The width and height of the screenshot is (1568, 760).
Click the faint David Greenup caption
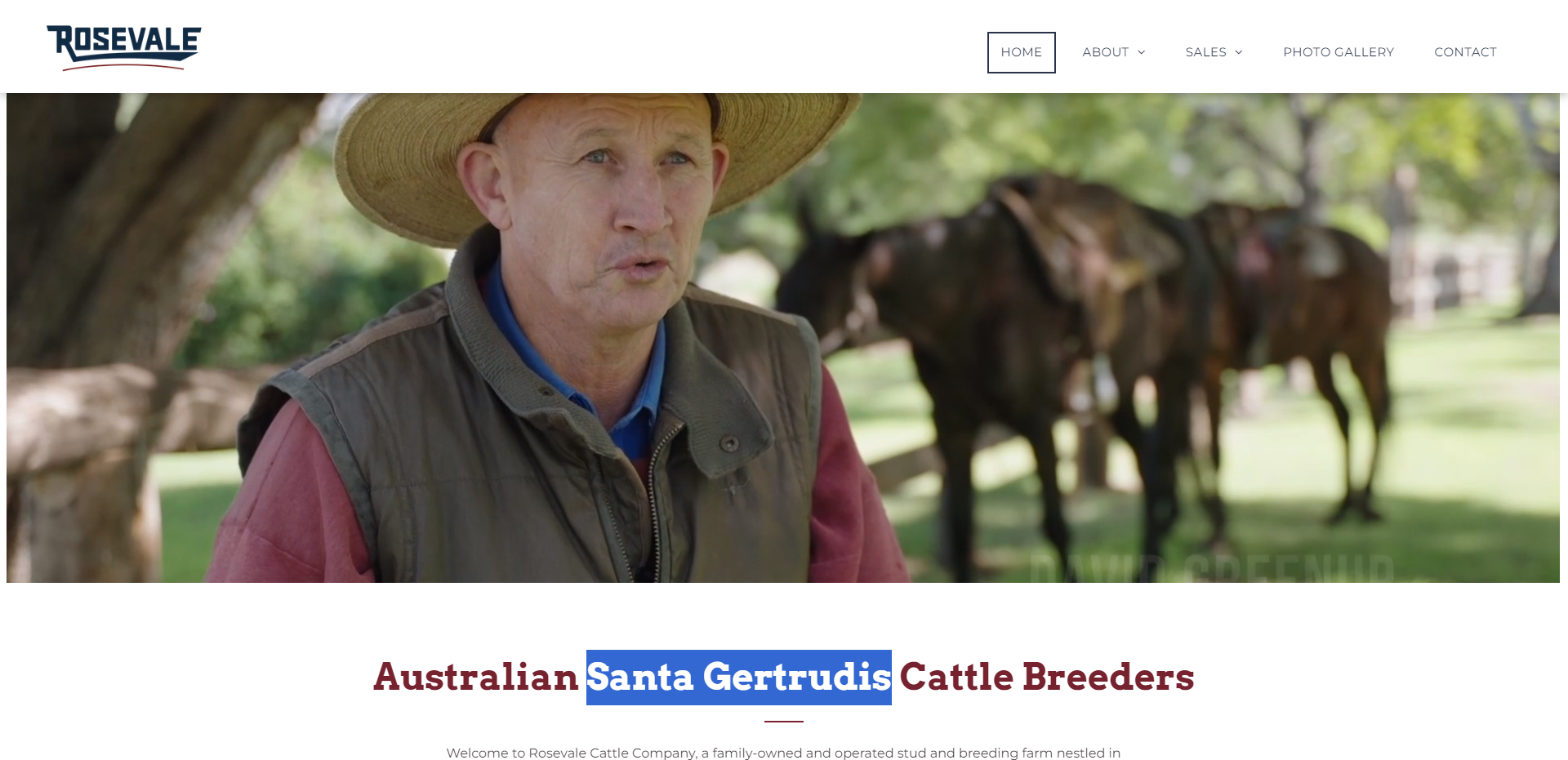1211,569
